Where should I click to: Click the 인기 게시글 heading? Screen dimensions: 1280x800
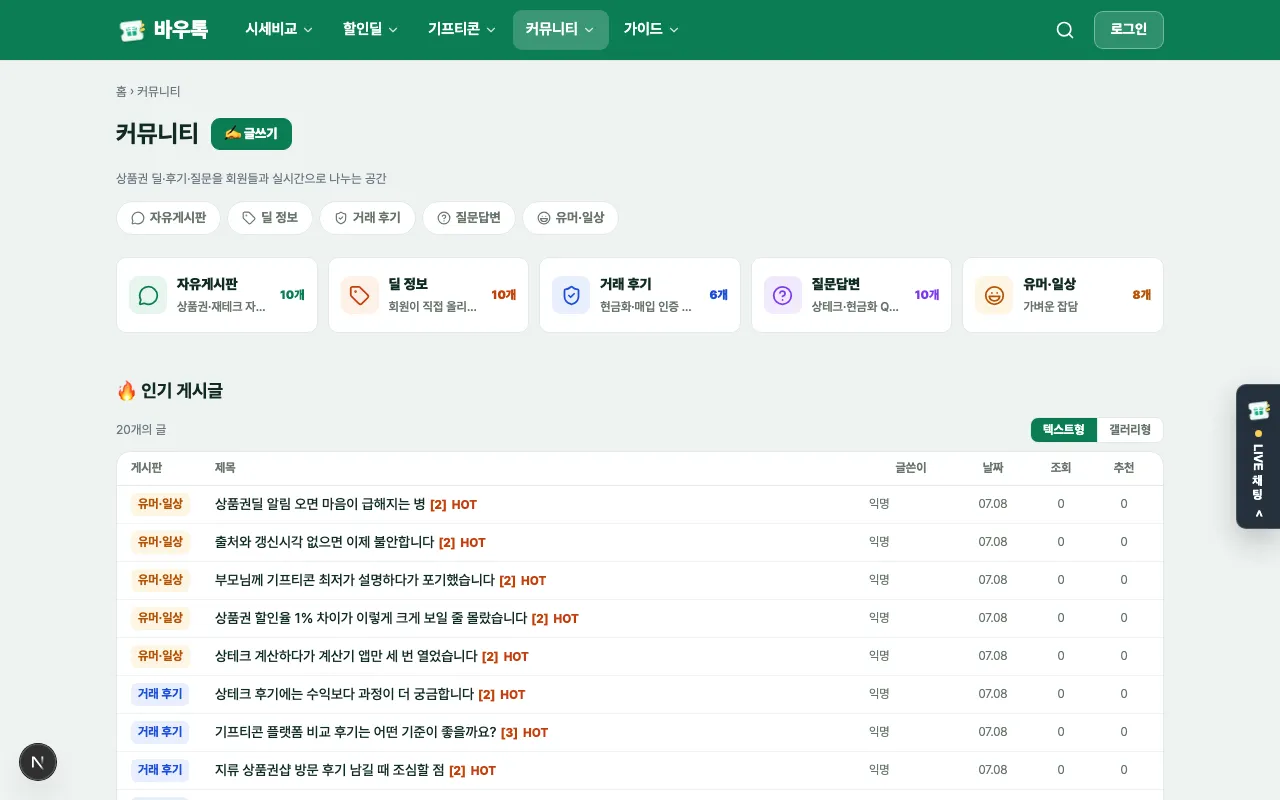click(169, 391)
